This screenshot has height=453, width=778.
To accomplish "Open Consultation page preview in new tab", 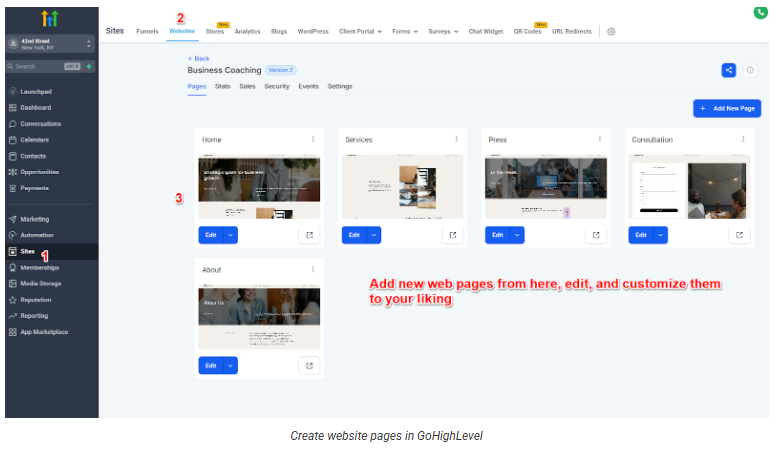I will tap(739, 235).
